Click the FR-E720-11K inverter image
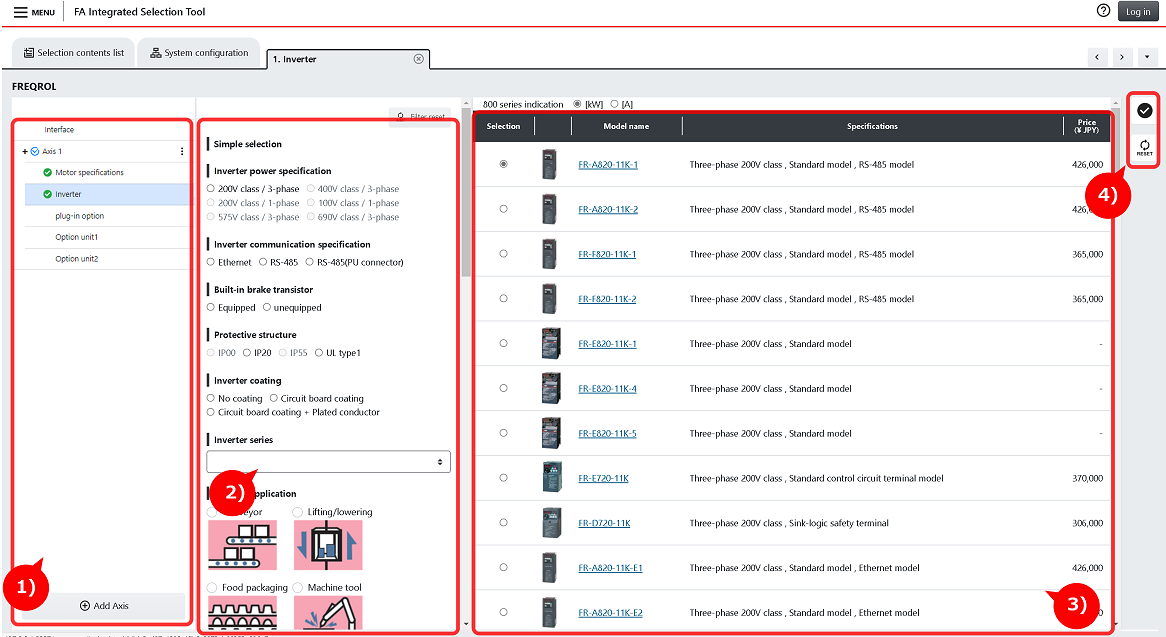The image size is (1166, 637). [553, 478]
